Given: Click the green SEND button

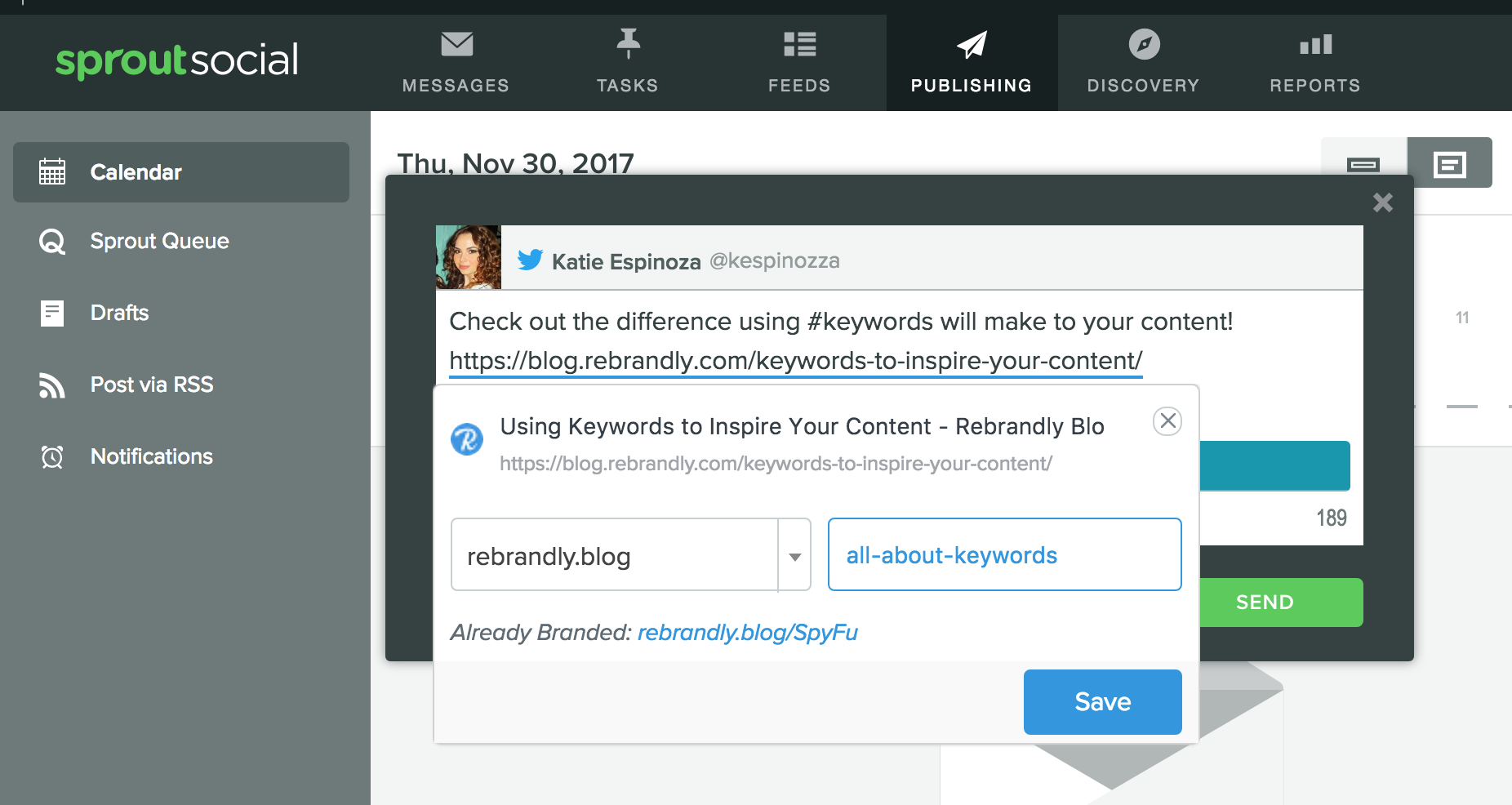Looking at the screenshot, I should pos(1281,603).
